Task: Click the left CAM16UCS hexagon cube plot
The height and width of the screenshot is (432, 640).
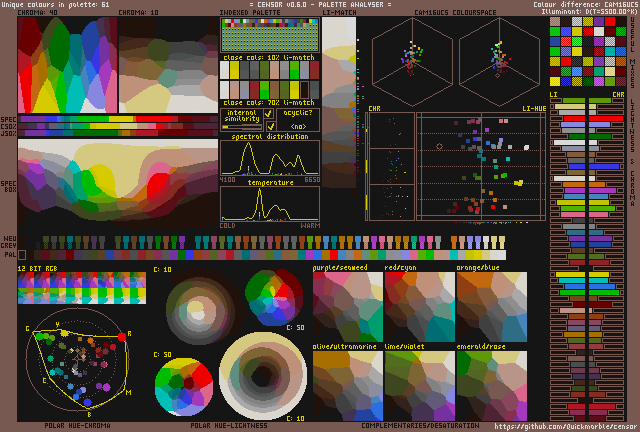Action: 412,62
